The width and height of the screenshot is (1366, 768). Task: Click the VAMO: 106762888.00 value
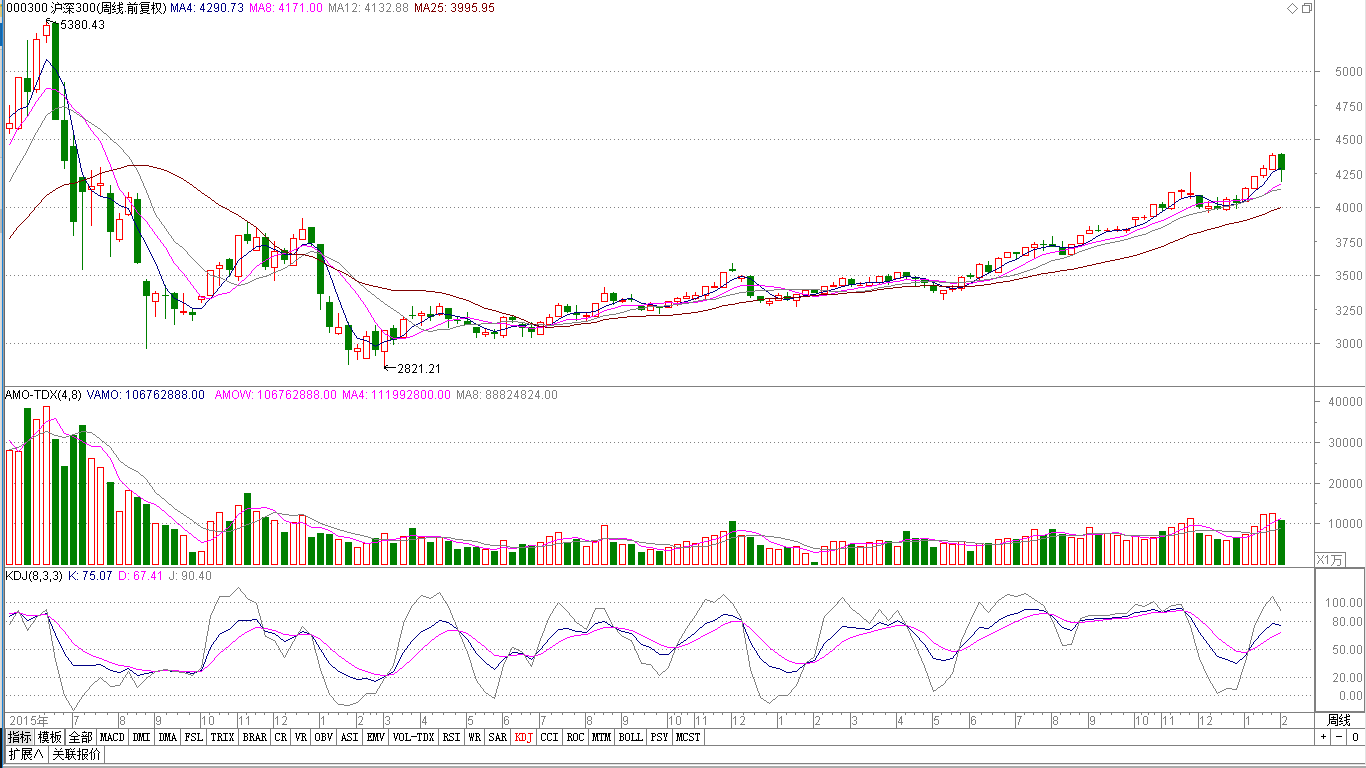(146, 395)
